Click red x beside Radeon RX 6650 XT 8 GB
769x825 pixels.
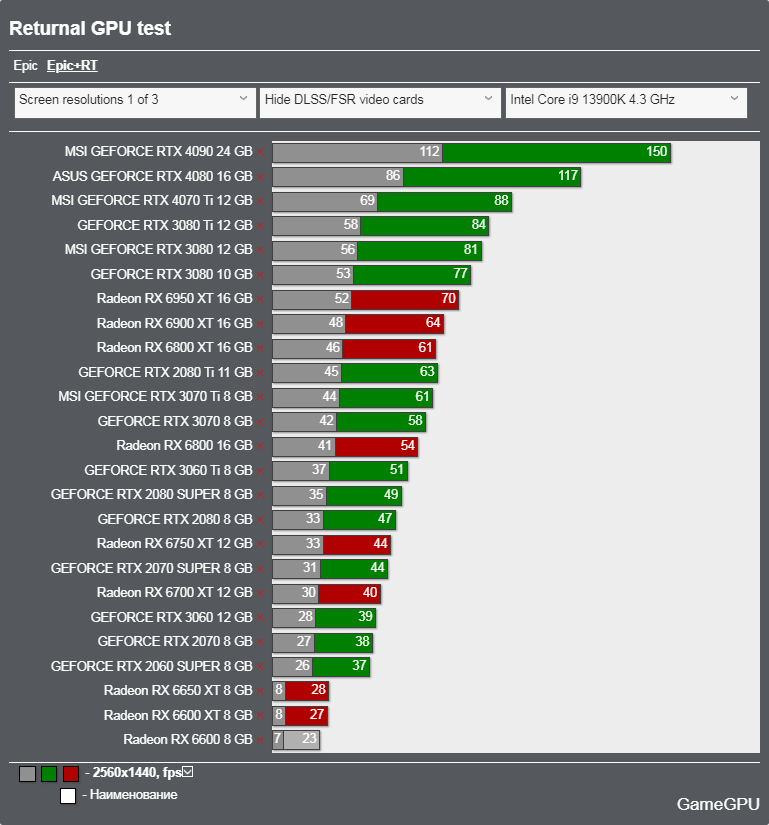click(260, 691)
